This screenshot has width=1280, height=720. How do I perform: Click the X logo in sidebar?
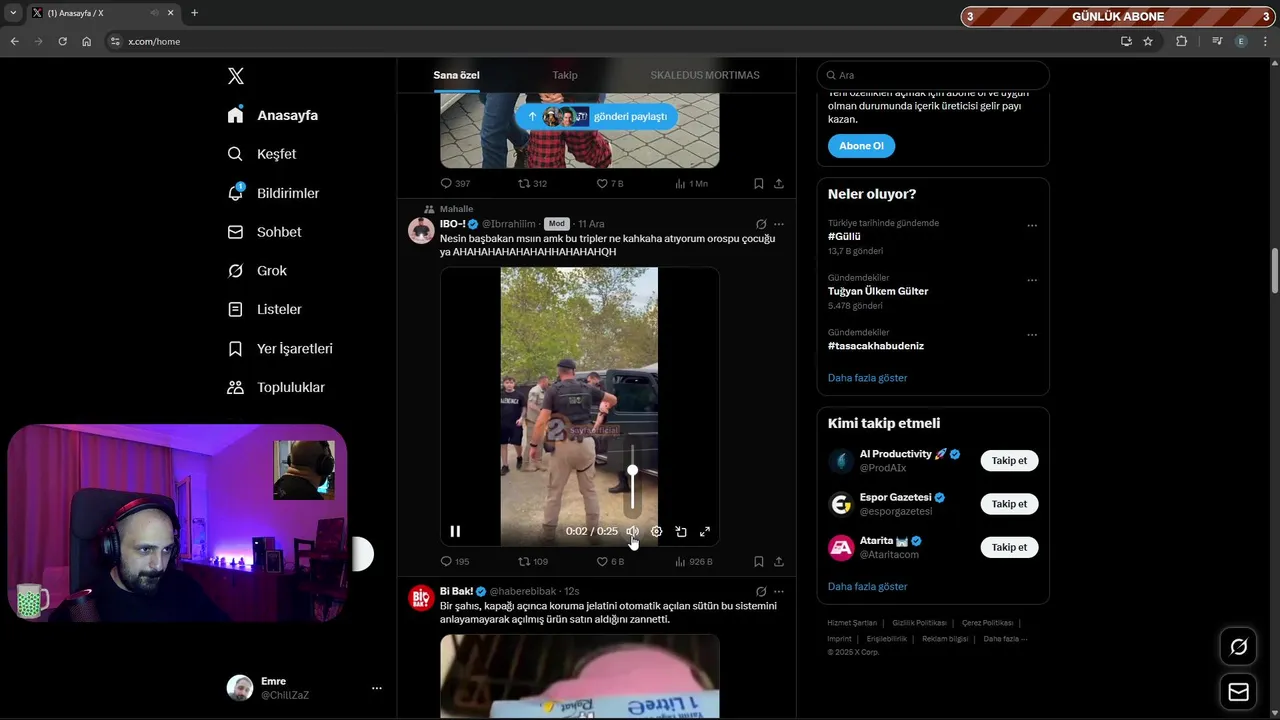[236, 76]
